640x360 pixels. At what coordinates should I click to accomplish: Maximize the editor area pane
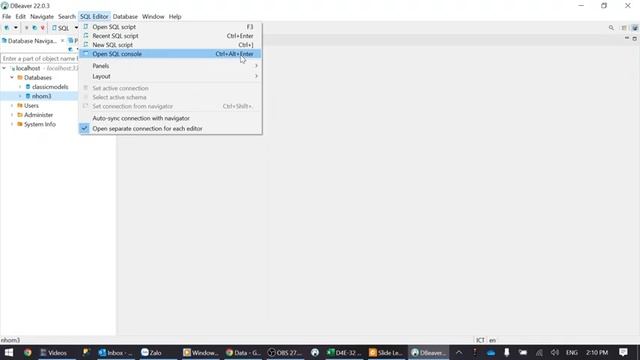635,38
